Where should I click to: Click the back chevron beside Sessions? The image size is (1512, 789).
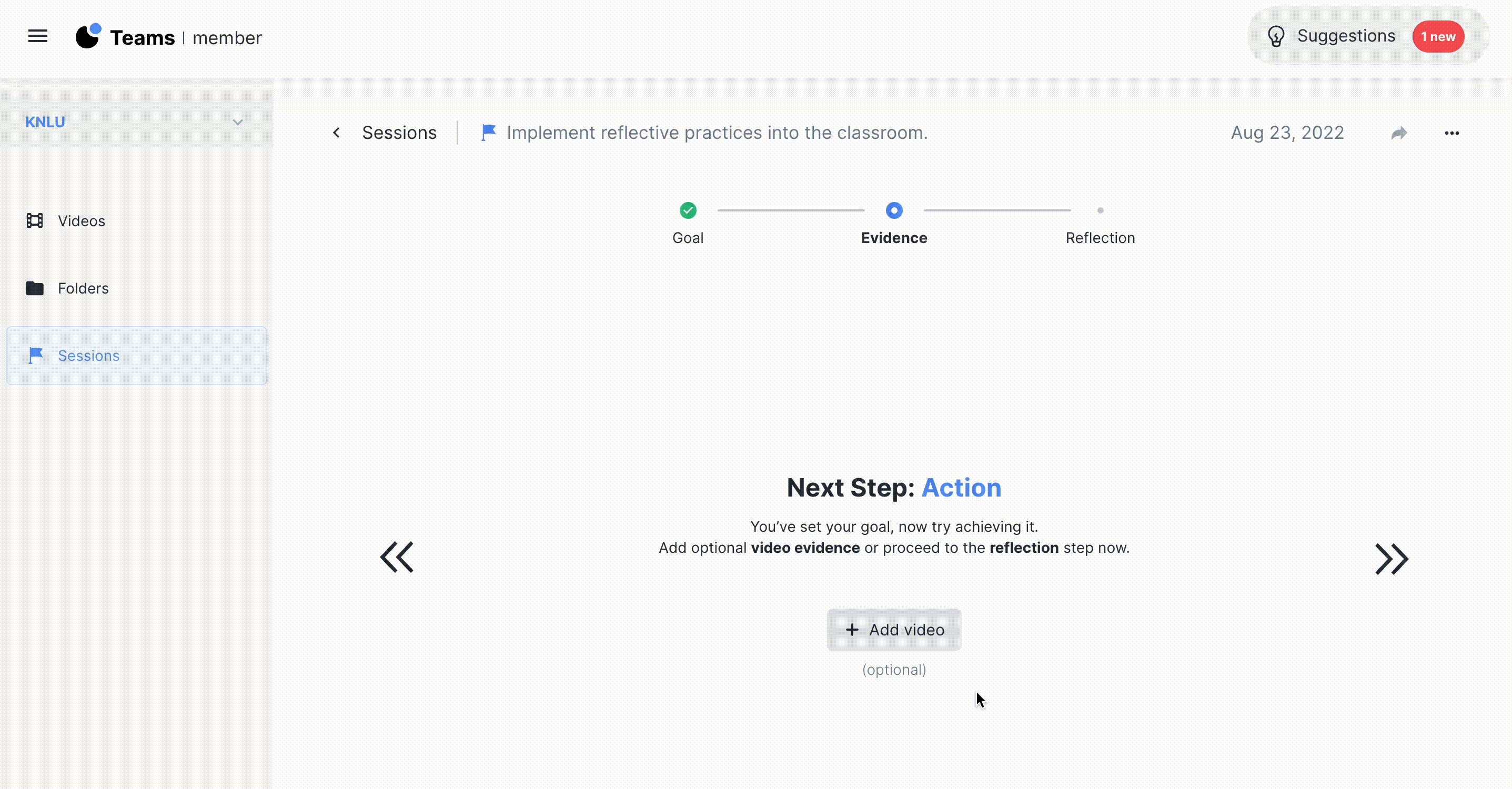coord(336,133)
